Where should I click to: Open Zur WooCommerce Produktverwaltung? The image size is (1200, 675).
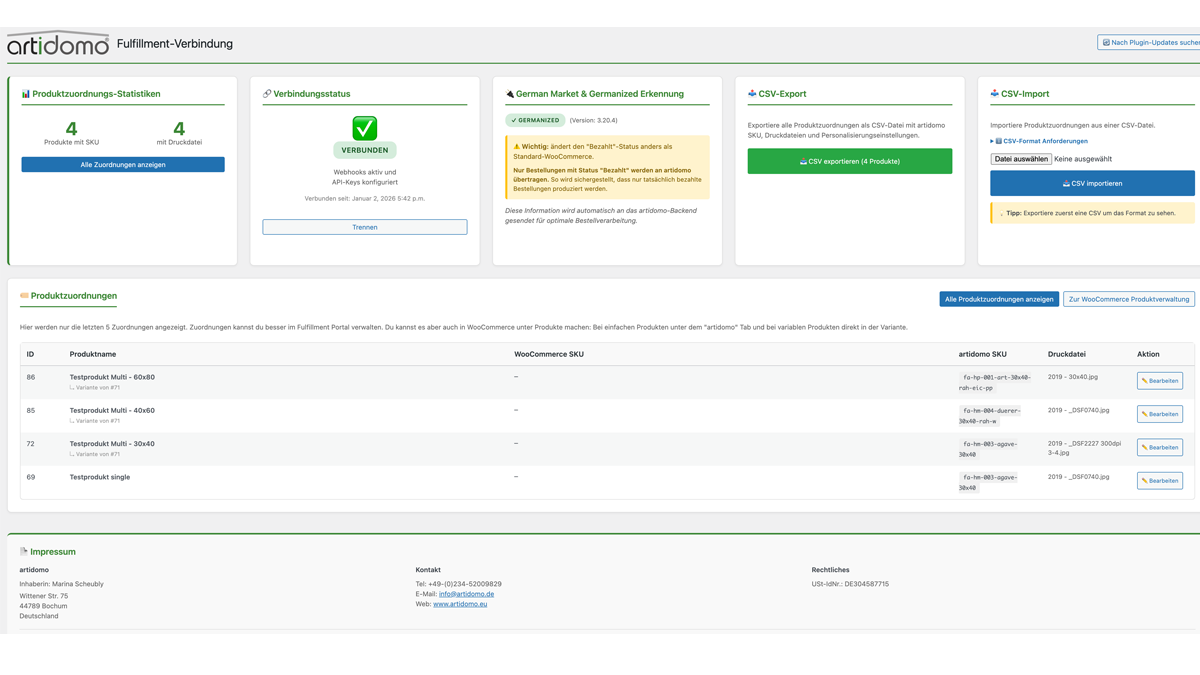pyautogui.click(x=1128, y=298)
